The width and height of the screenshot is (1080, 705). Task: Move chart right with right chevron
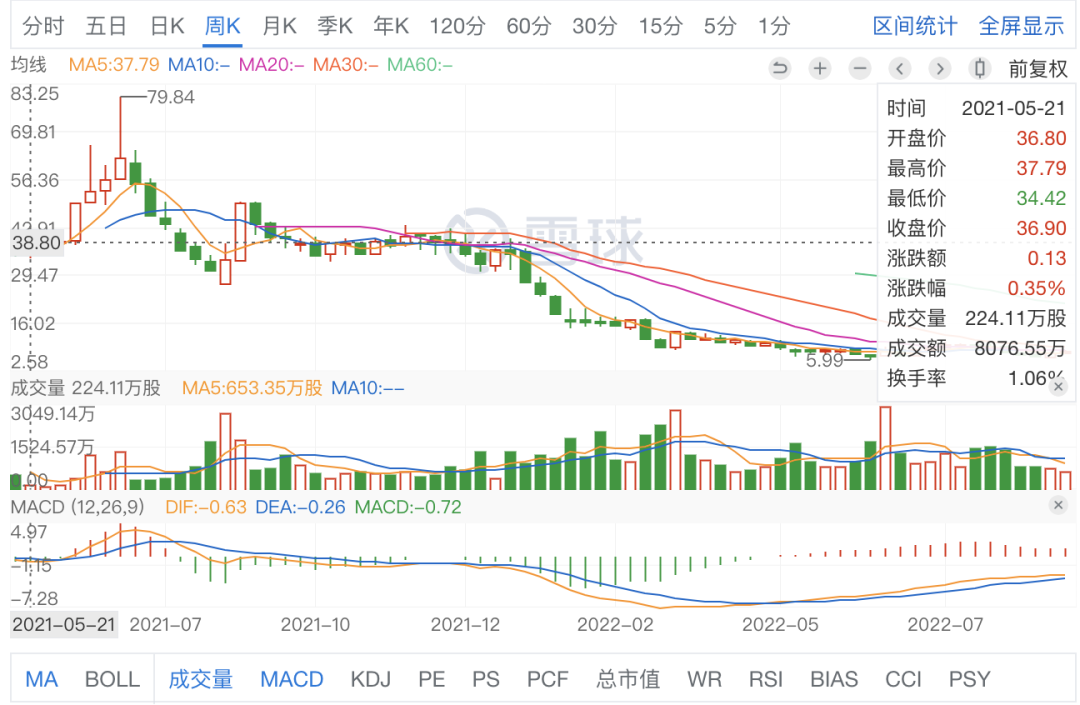pos(939,68)
